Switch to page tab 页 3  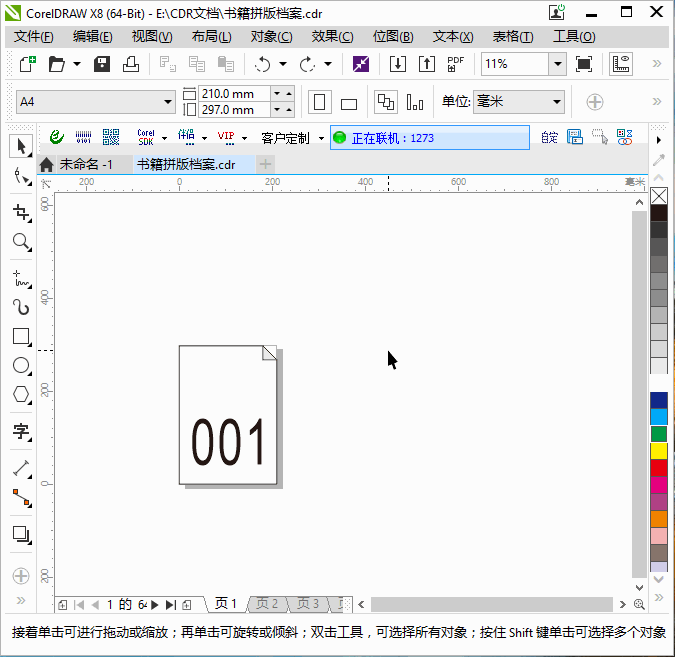pyautogui.click(x=308, y=604)
